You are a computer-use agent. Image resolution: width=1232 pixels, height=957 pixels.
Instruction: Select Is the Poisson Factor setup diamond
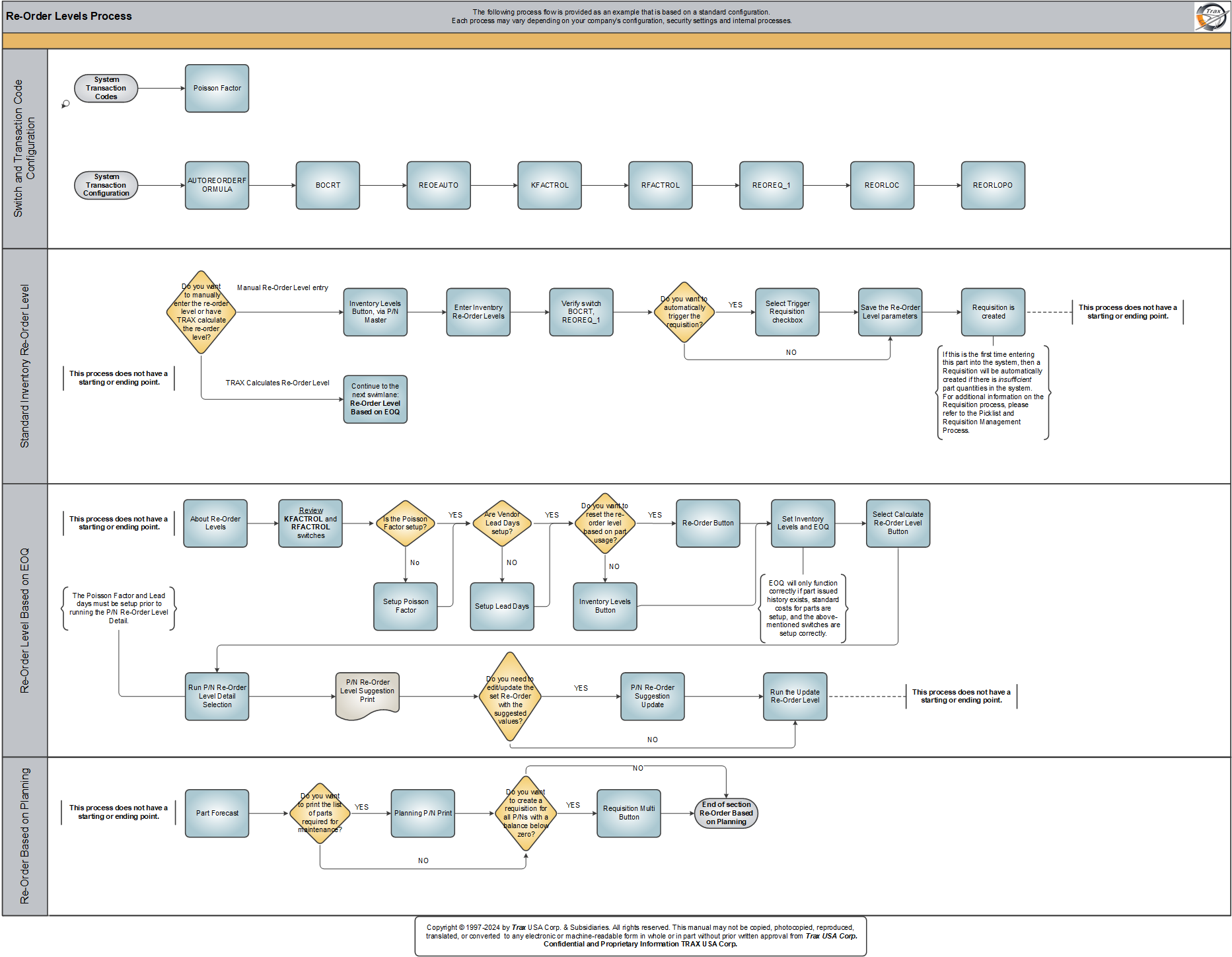tap(406, 523)
